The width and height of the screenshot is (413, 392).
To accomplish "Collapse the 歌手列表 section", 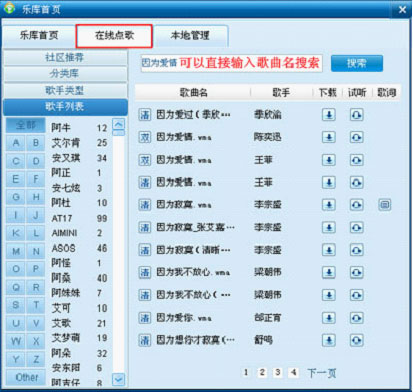I will point(65,107).
